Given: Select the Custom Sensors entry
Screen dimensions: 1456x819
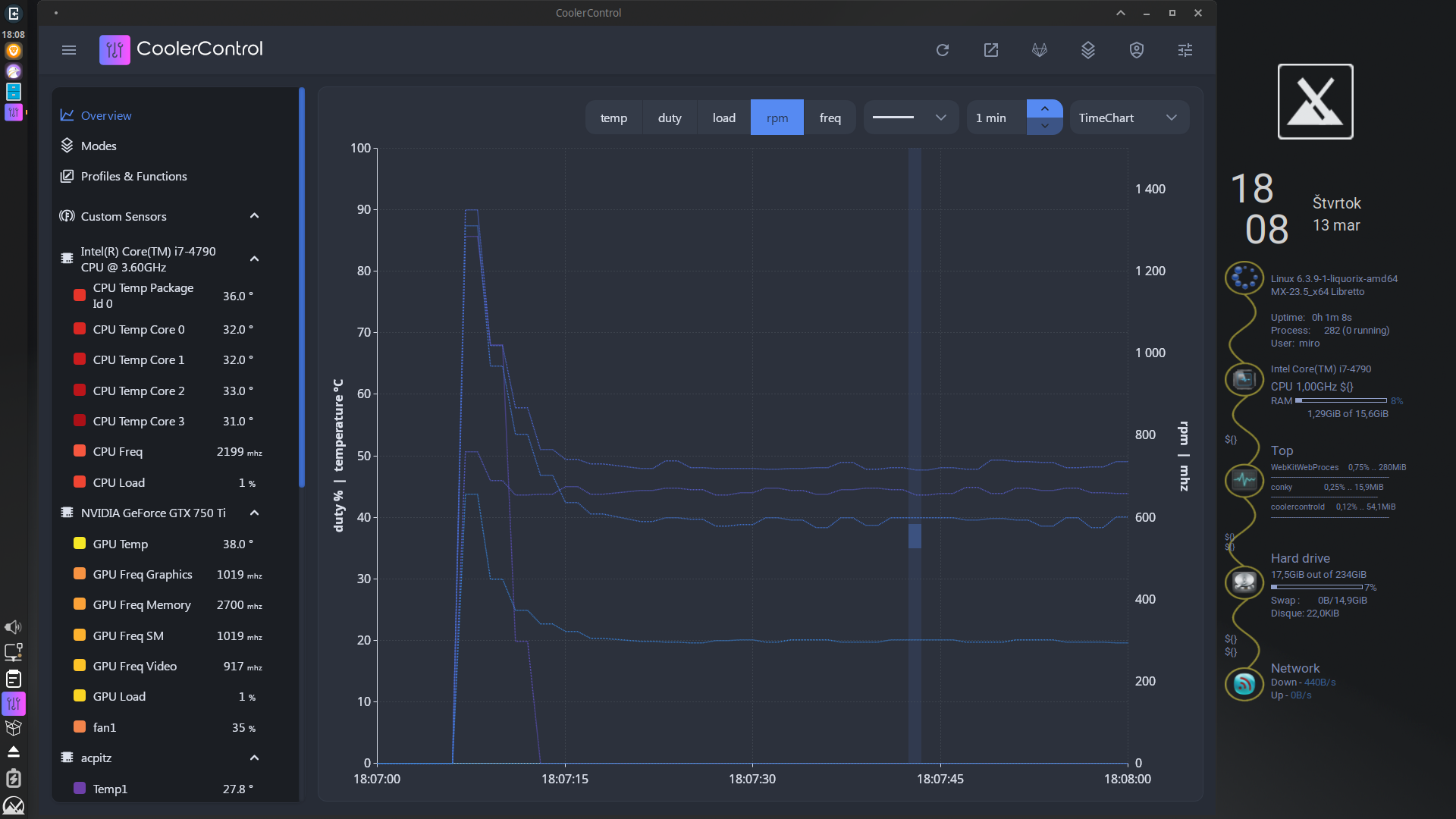Looking at the screenshot, I should point(124,216).
